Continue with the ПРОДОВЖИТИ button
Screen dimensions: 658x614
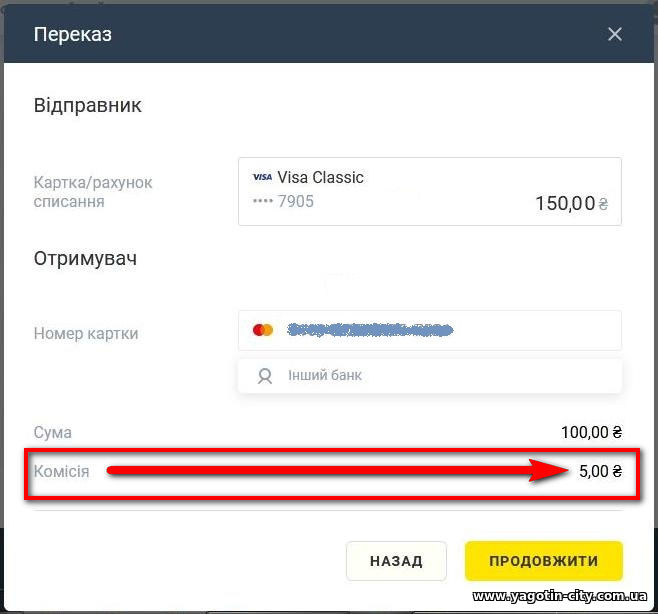544,561
